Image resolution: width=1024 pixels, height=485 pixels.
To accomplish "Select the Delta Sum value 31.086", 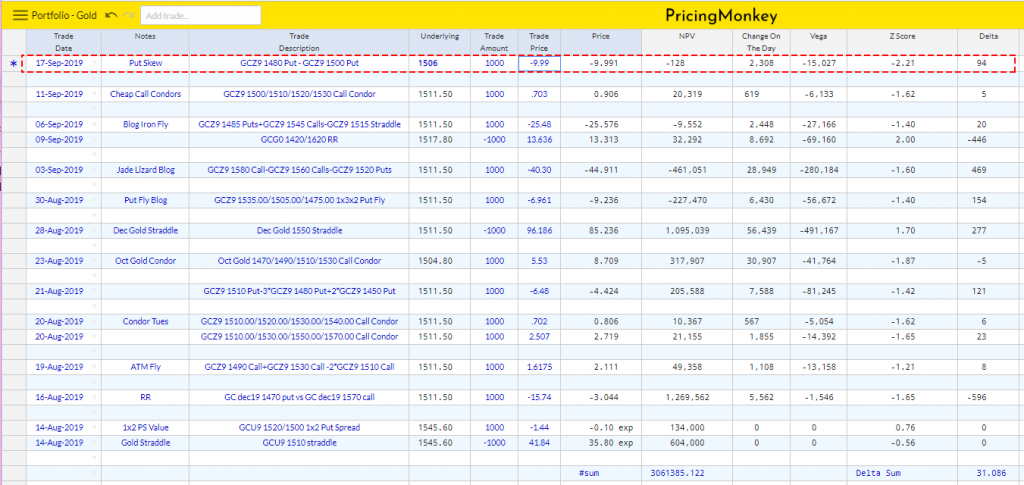I will pyautogui.click(x=989, y=473).
